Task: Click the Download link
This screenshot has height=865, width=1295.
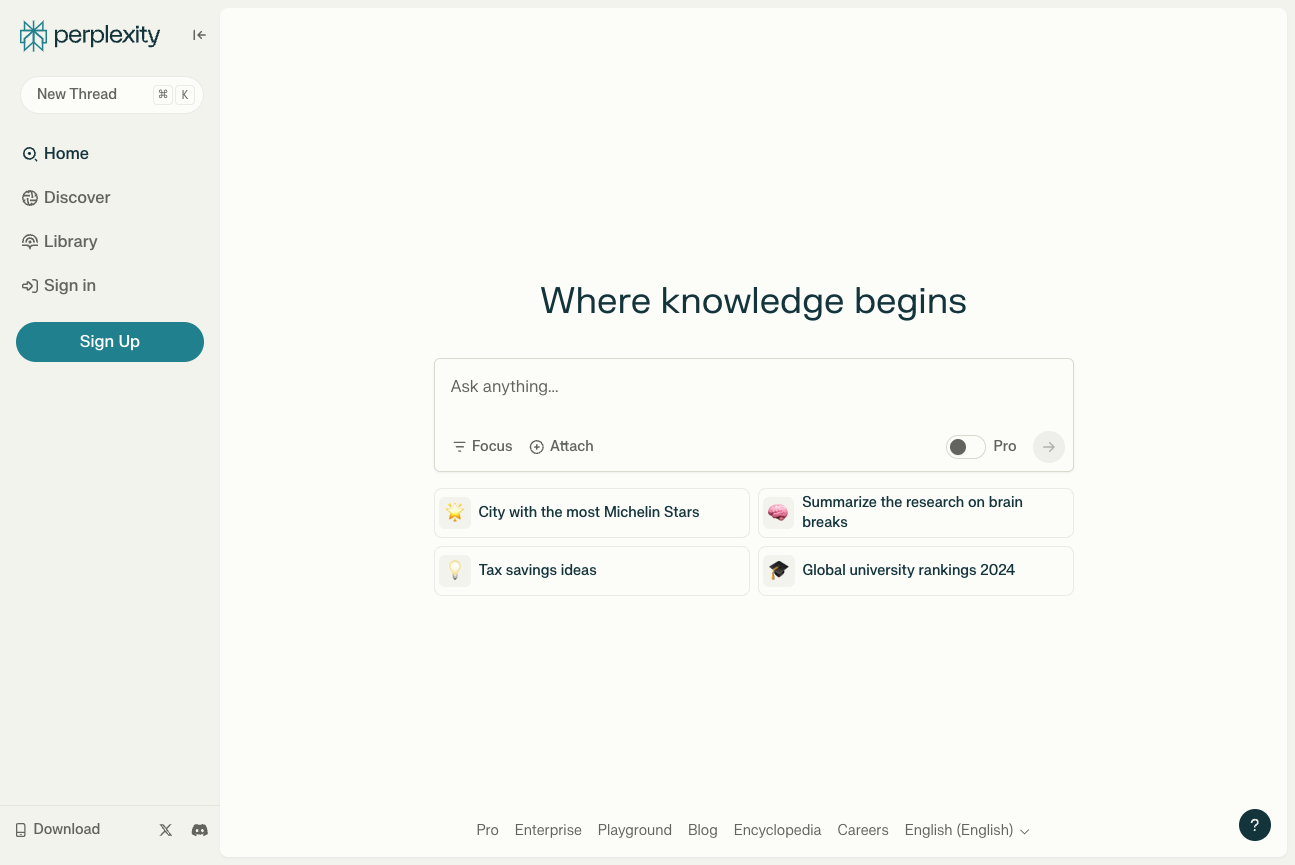Action: tap(57, 829)
